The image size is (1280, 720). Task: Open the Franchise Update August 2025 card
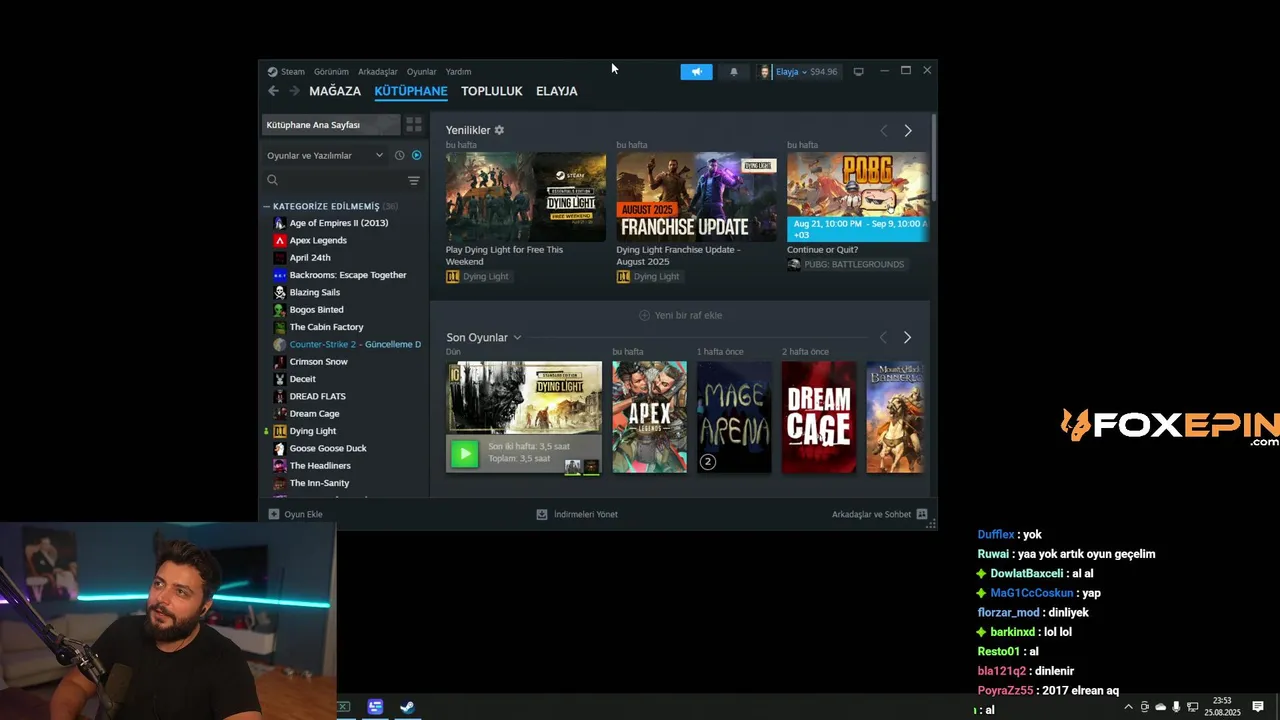[697, 197]
